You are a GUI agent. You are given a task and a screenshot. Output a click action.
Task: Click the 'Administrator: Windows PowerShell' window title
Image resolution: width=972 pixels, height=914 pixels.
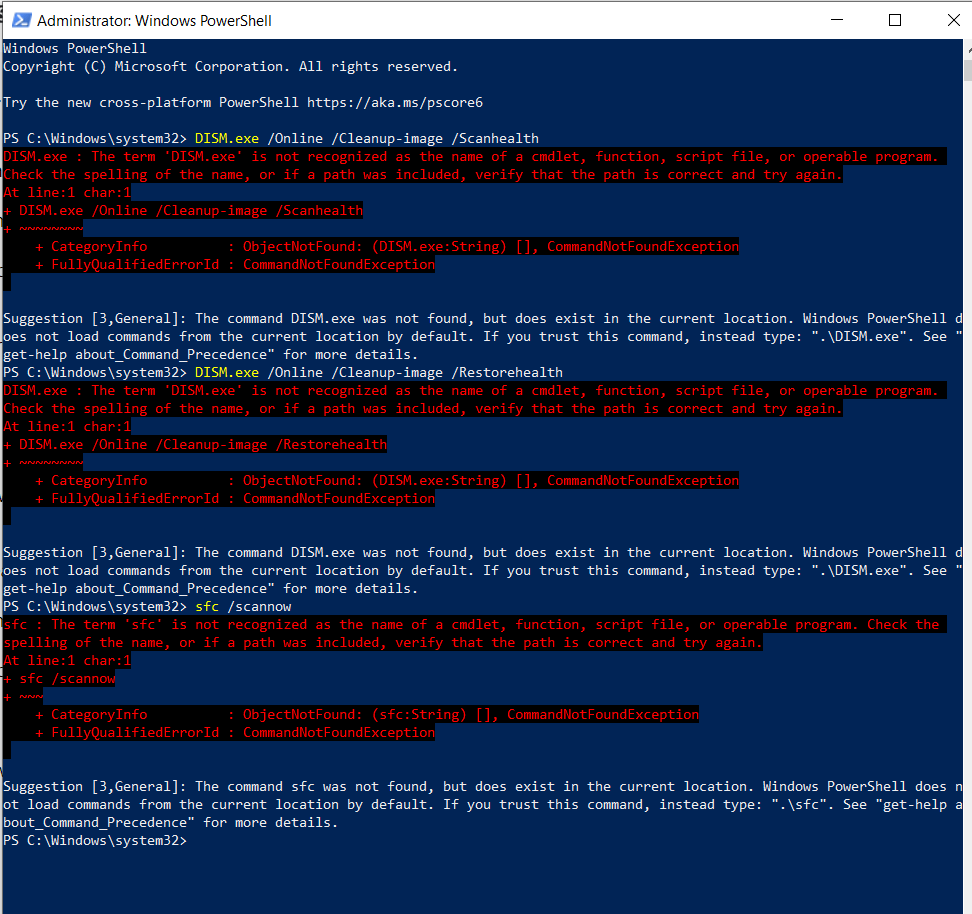click(154, 20)
